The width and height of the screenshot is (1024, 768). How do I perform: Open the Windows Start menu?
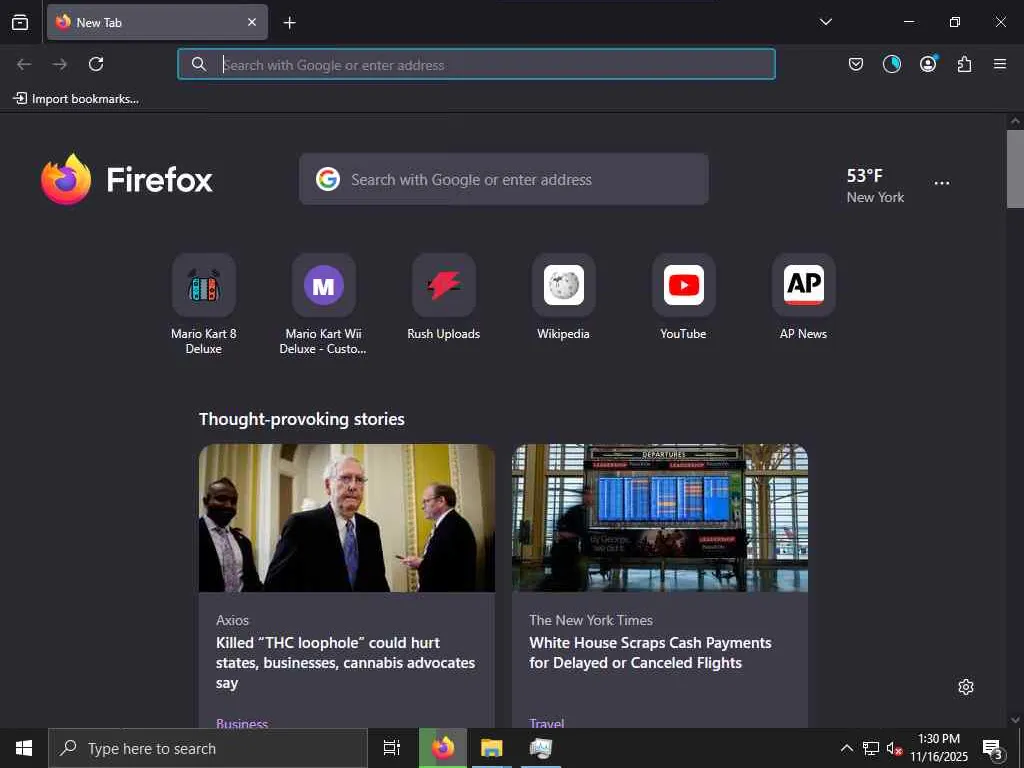[x=24, y=748]
